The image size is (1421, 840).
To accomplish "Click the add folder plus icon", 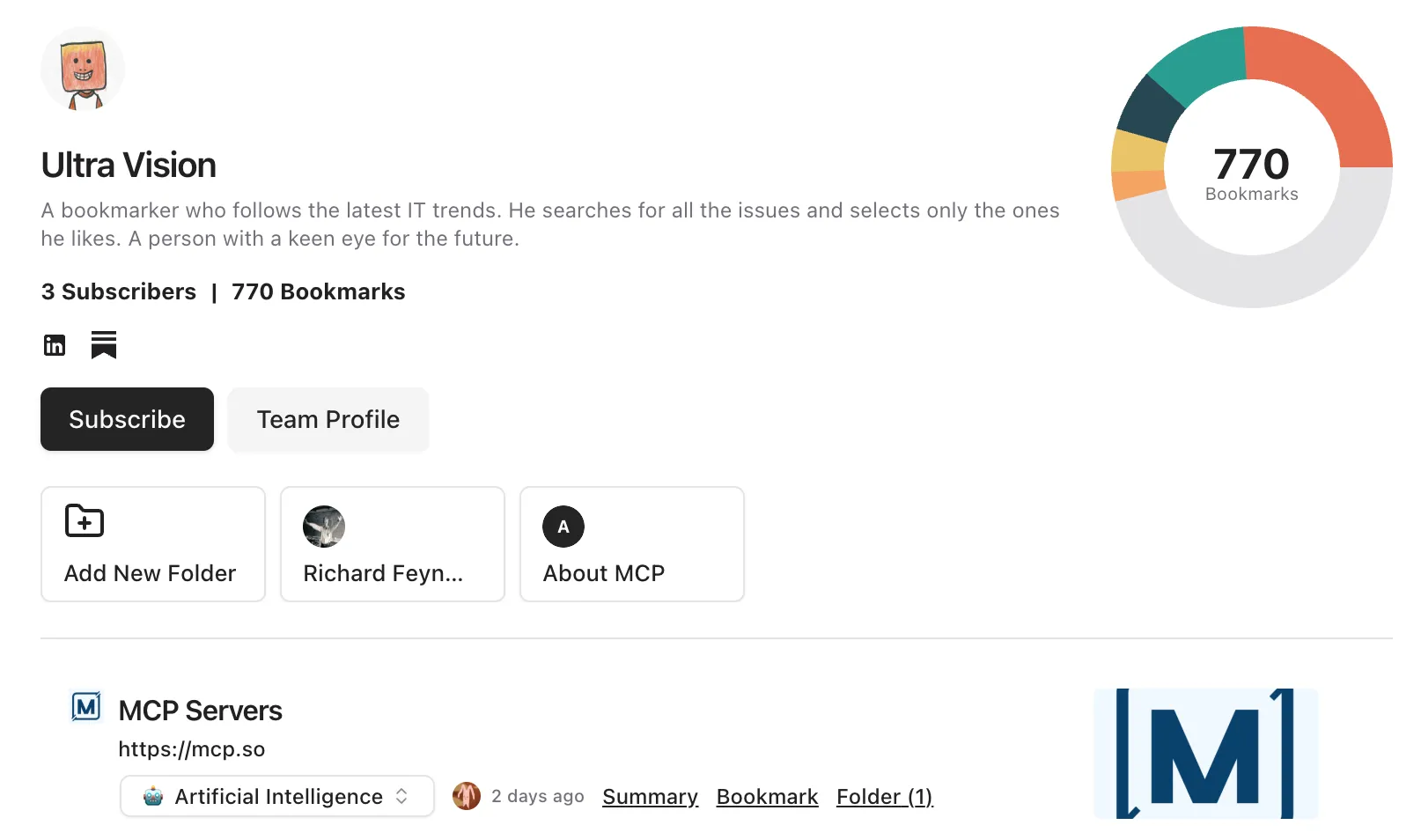I will click(85, 521).
